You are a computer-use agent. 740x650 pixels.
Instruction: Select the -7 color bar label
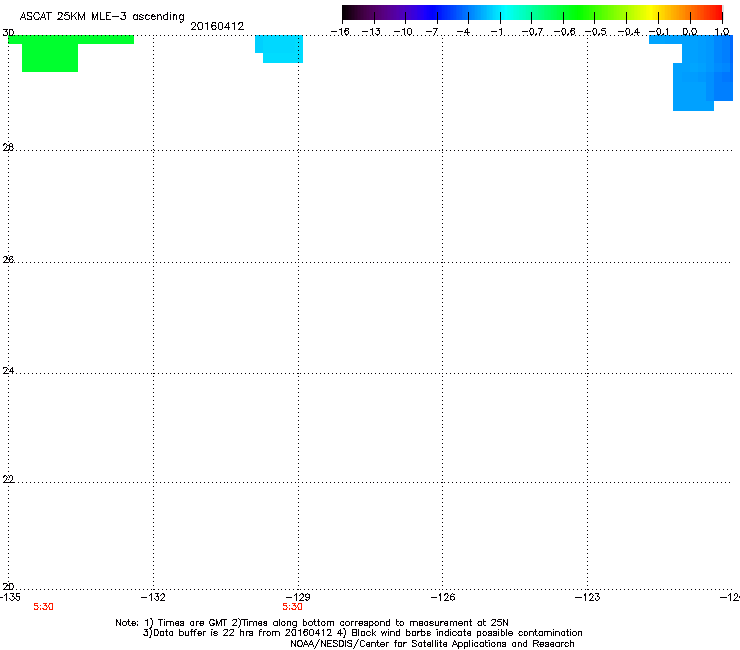click(432, 32)
